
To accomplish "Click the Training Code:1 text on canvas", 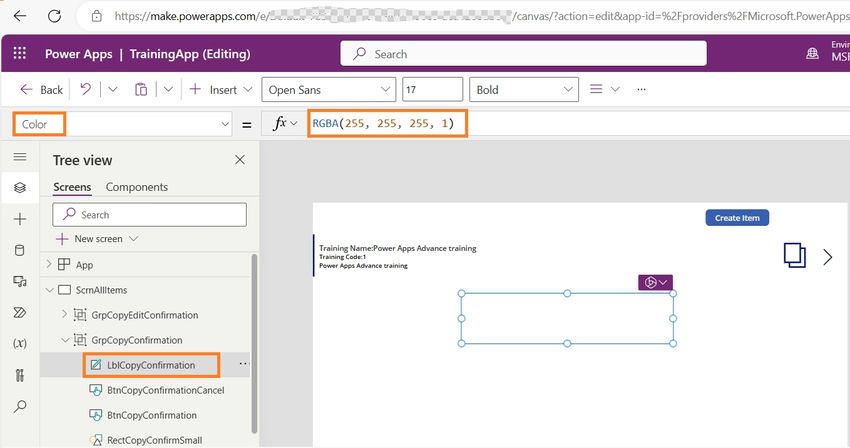I will [342, 257].
